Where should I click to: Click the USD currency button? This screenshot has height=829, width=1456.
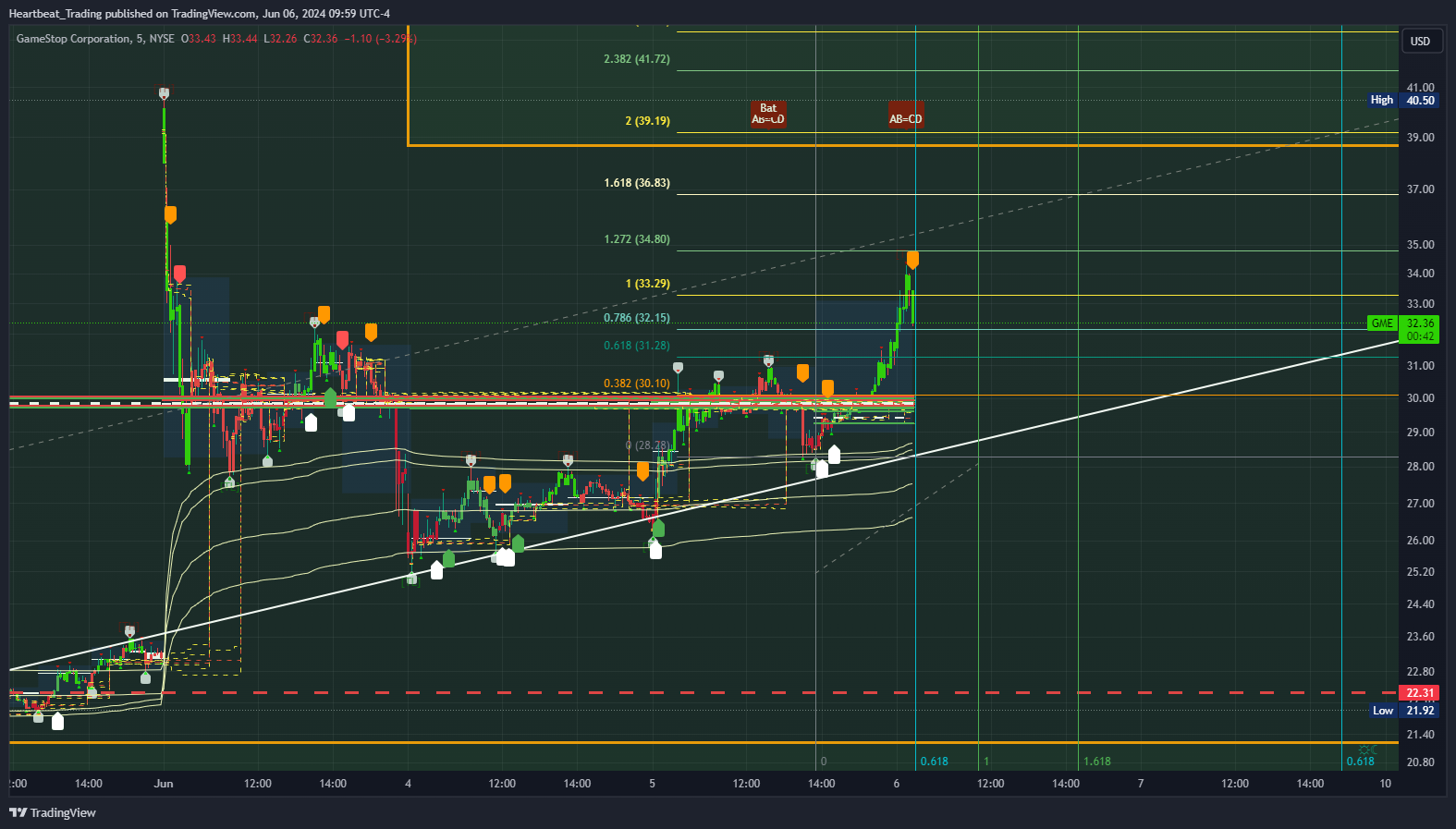(1420, 41)
